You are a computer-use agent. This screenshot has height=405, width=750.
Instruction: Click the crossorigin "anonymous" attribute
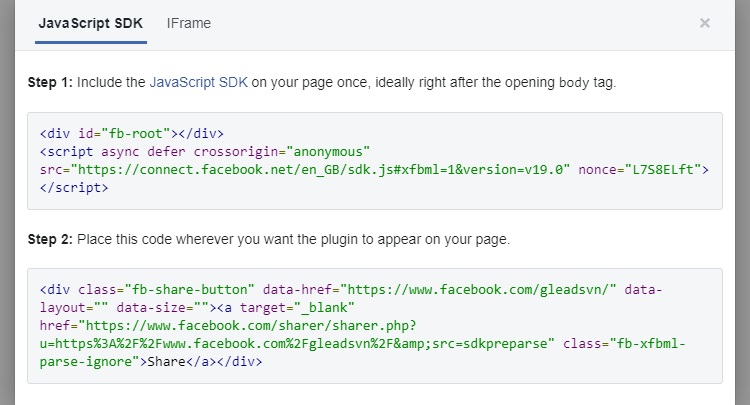click(x=328, y=151)
